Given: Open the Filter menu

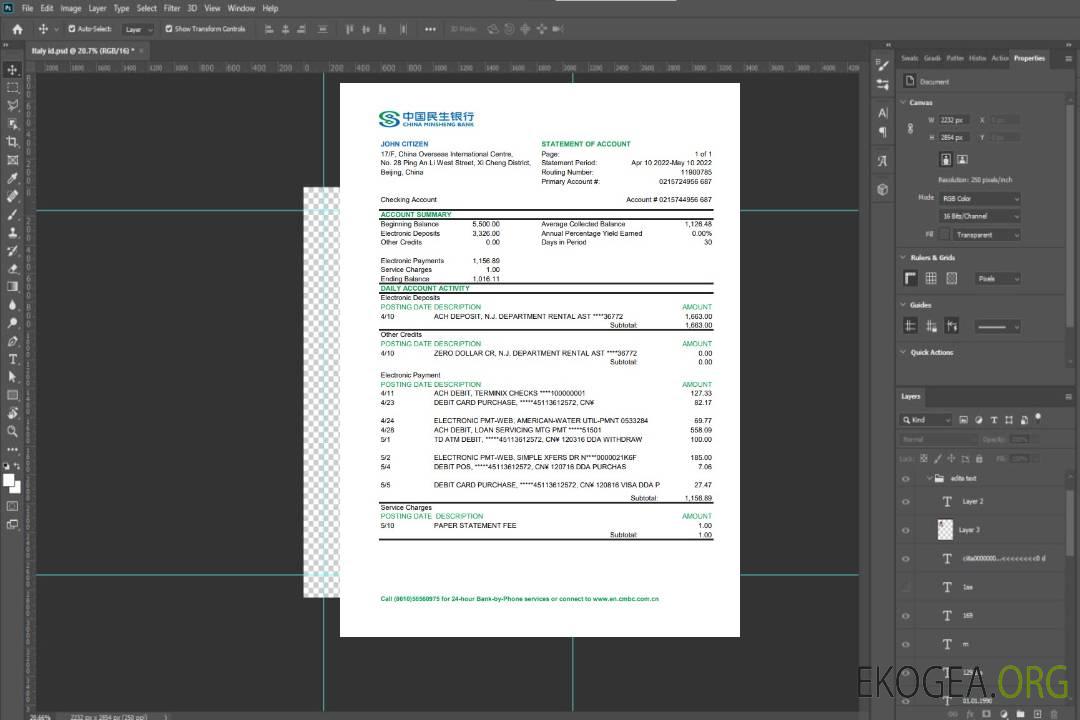Looking at the screenshot, I should click(x=172, y=8).
